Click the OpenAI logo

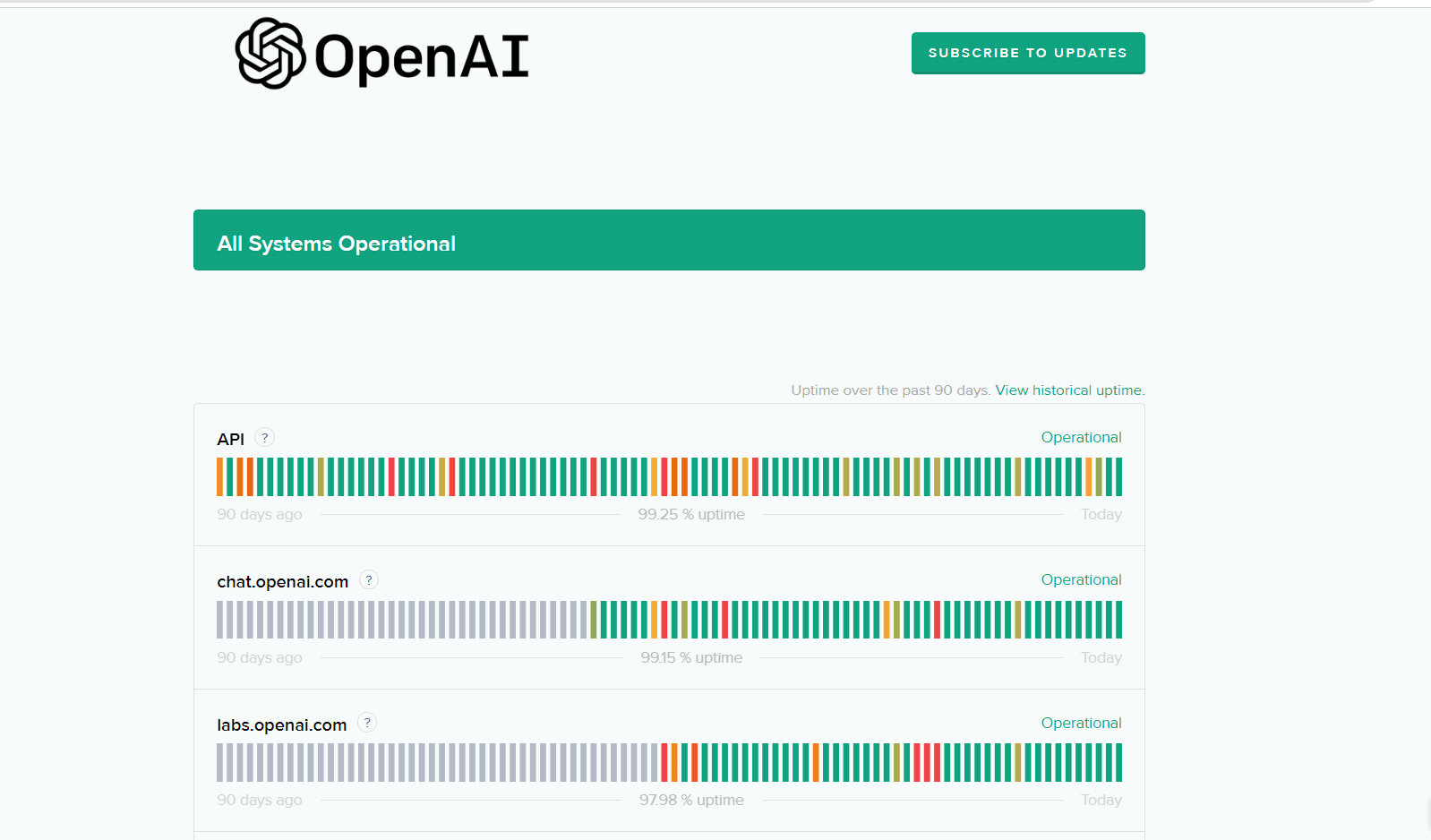tap(382, 54)
